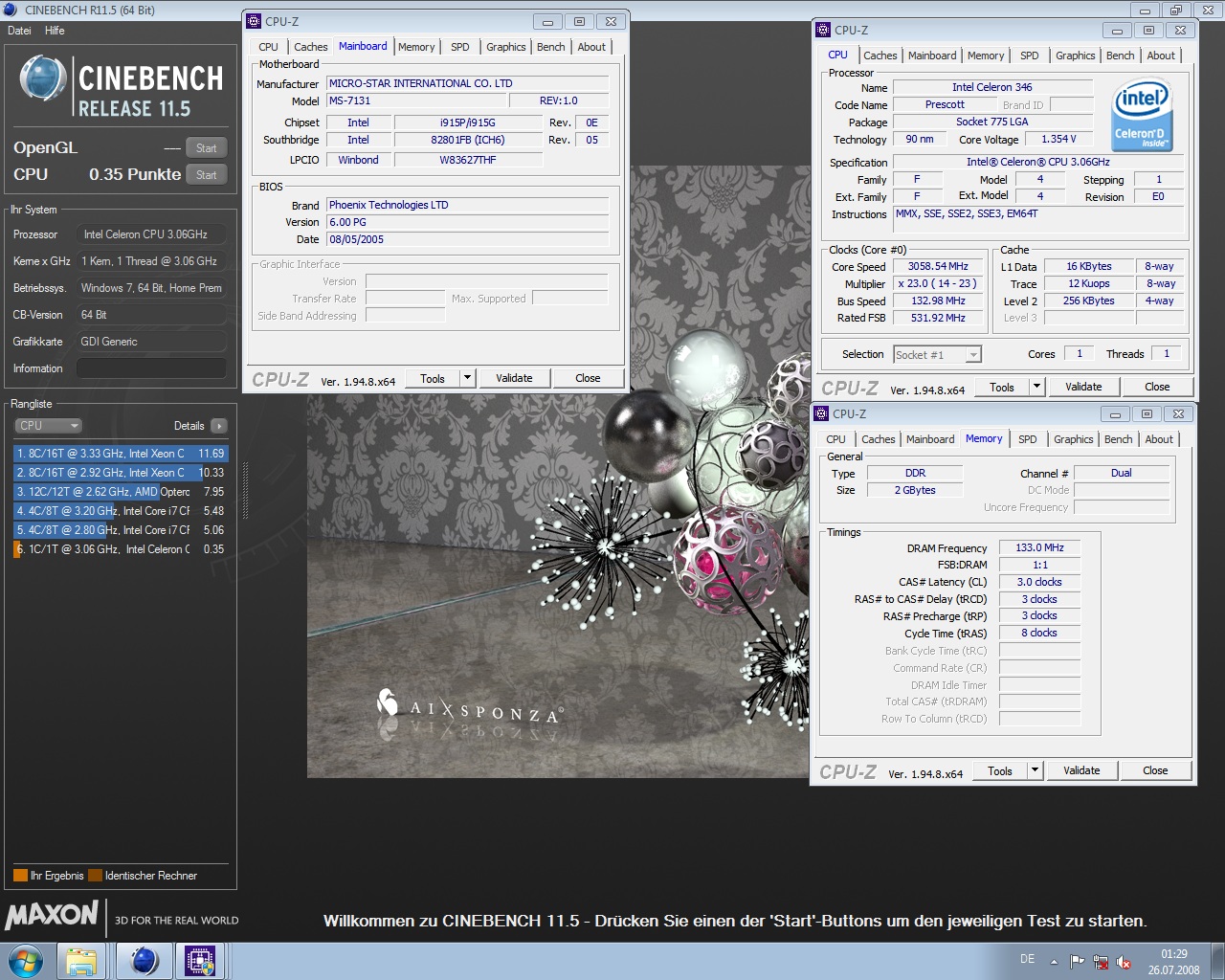Click Tools button in CPU window

[1002, 387]
